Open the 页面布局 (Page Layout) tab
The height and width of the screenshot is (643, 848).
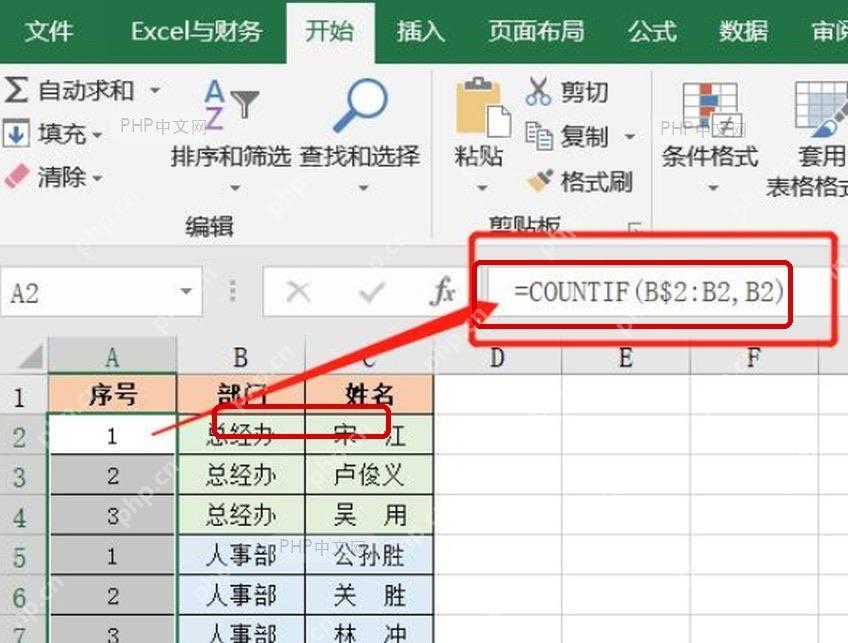click(x=536, y=30)
